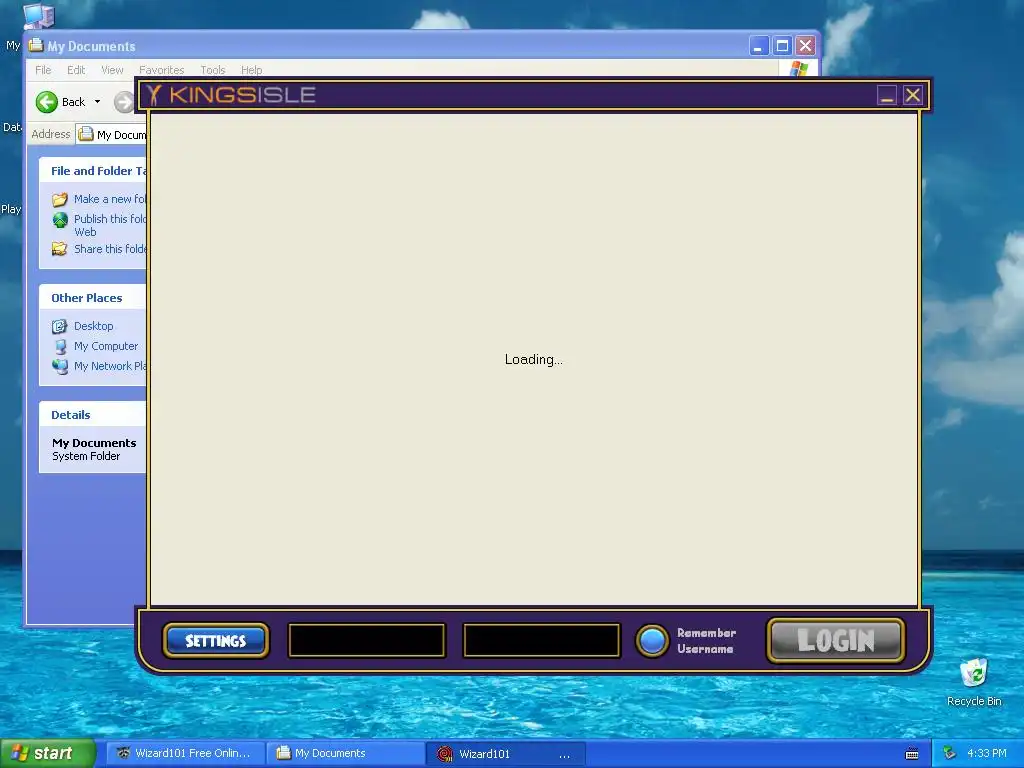Minimize the My Documents window
The height and width of the screenshot is (768, 1024).
758,46
